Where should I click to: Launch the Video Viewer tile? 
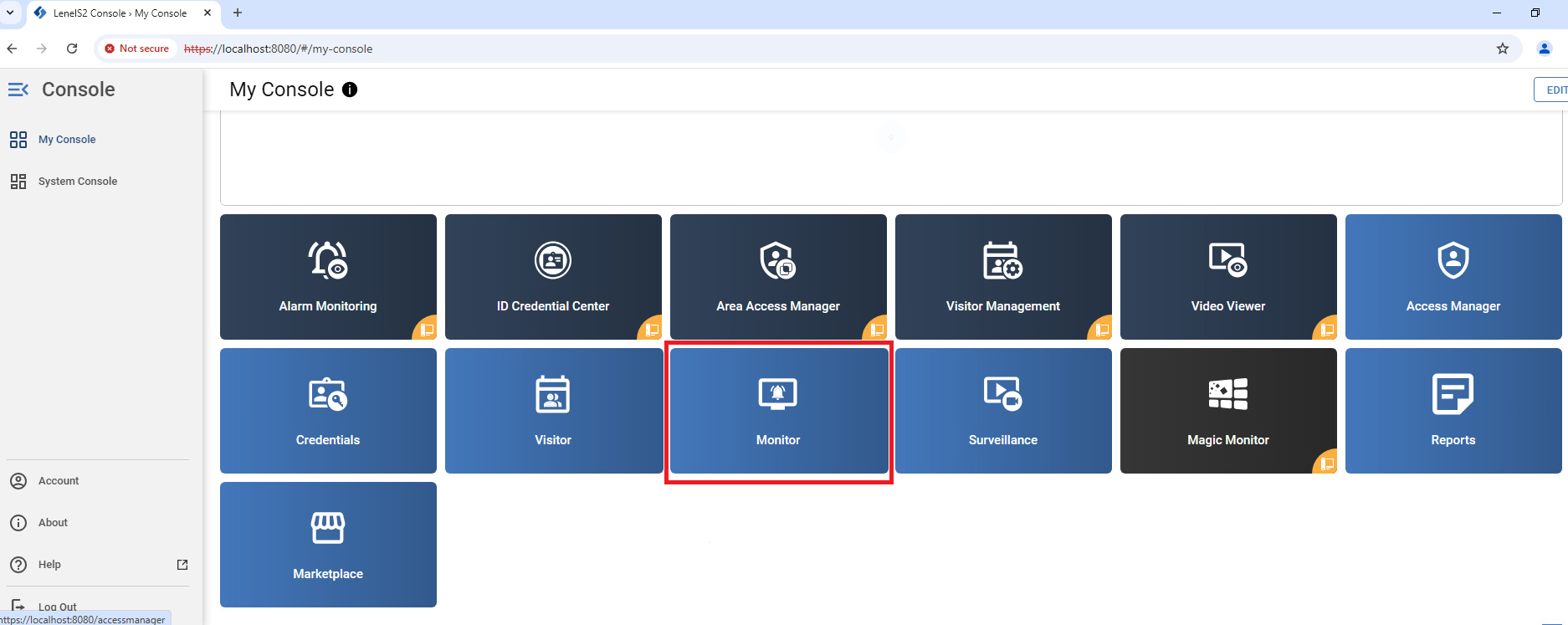(1228, 277)
